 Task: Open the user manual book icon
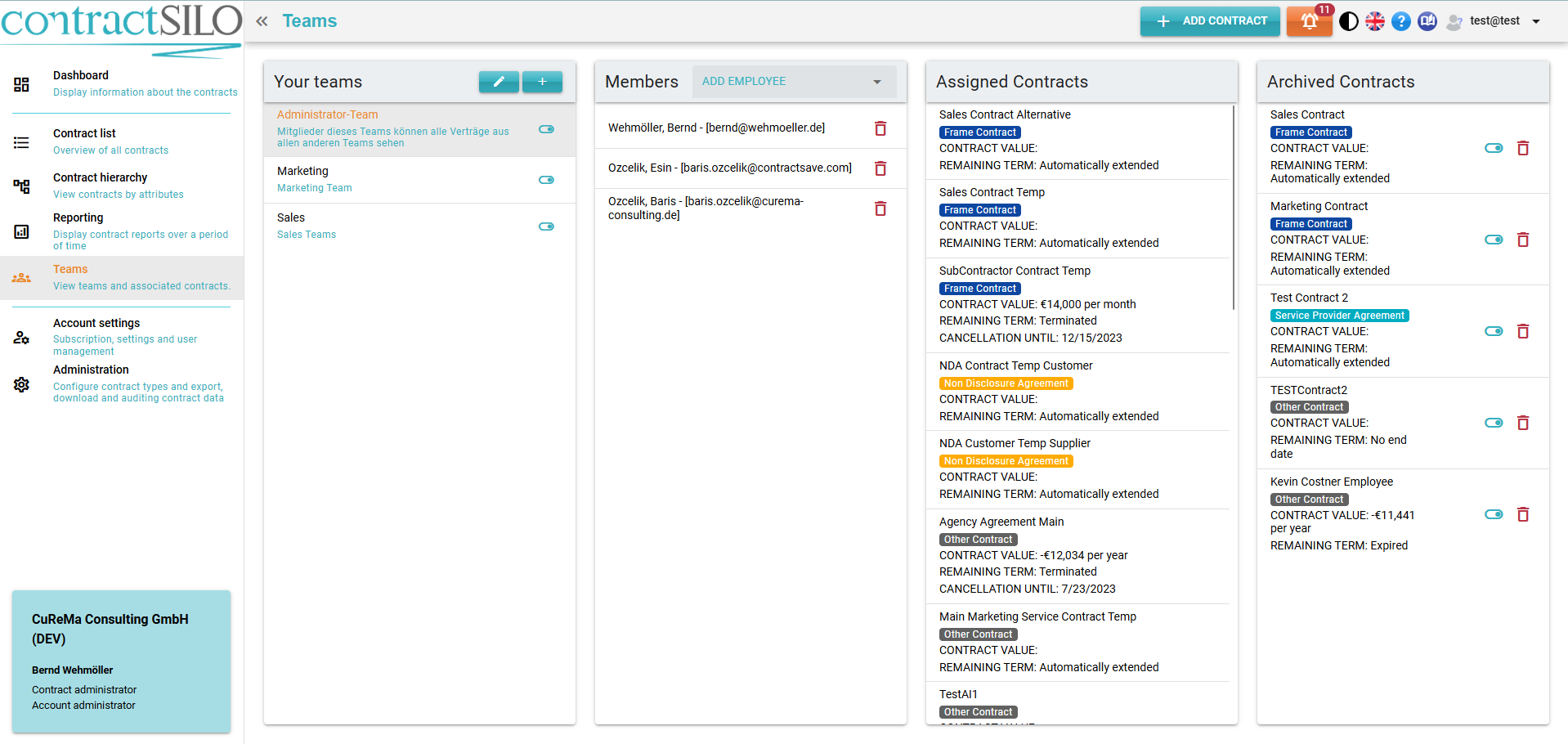point(1427,20)
